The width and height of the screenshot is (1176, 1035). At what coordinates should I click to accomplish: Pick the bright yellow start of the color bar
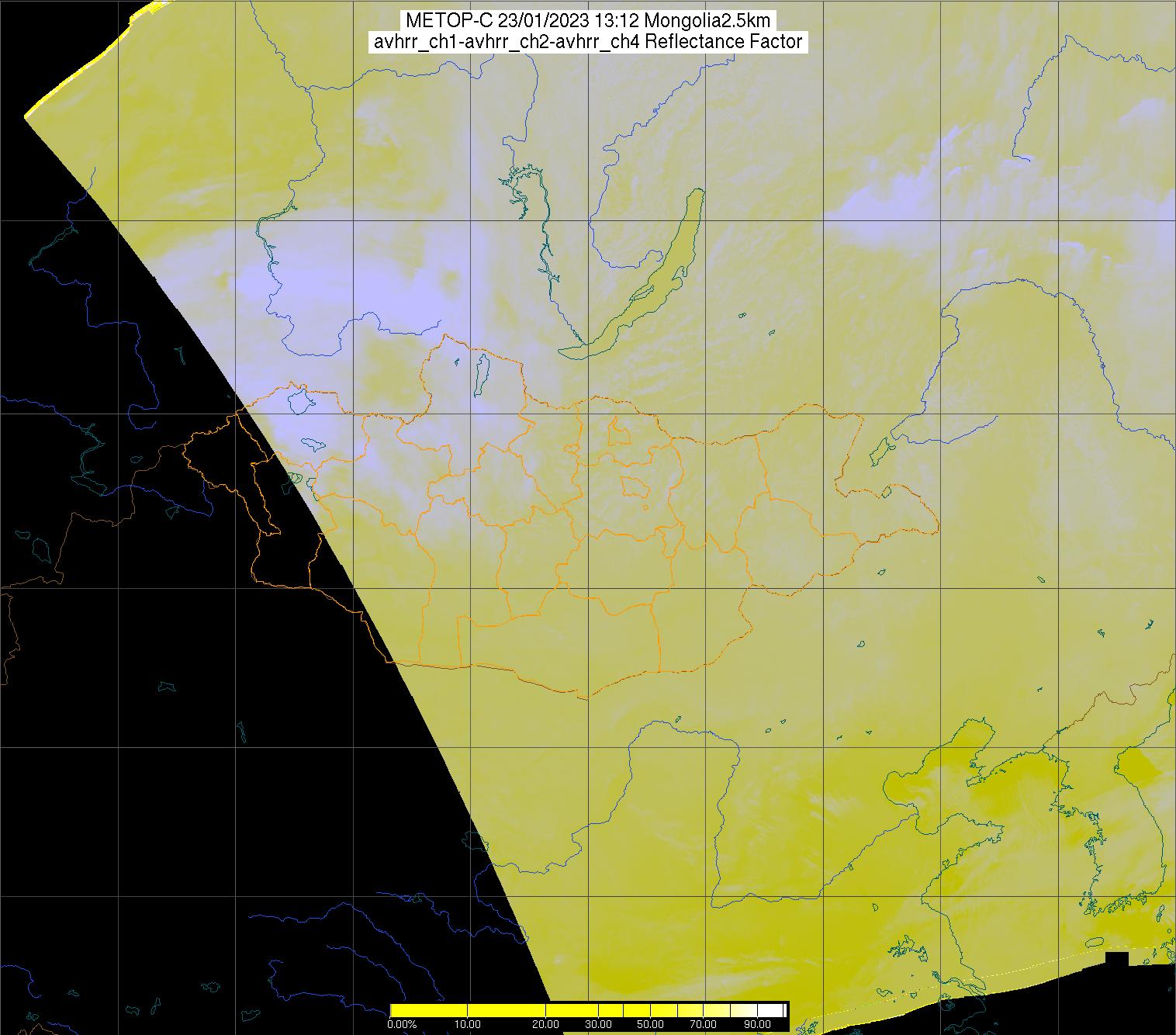[396, 1010]
